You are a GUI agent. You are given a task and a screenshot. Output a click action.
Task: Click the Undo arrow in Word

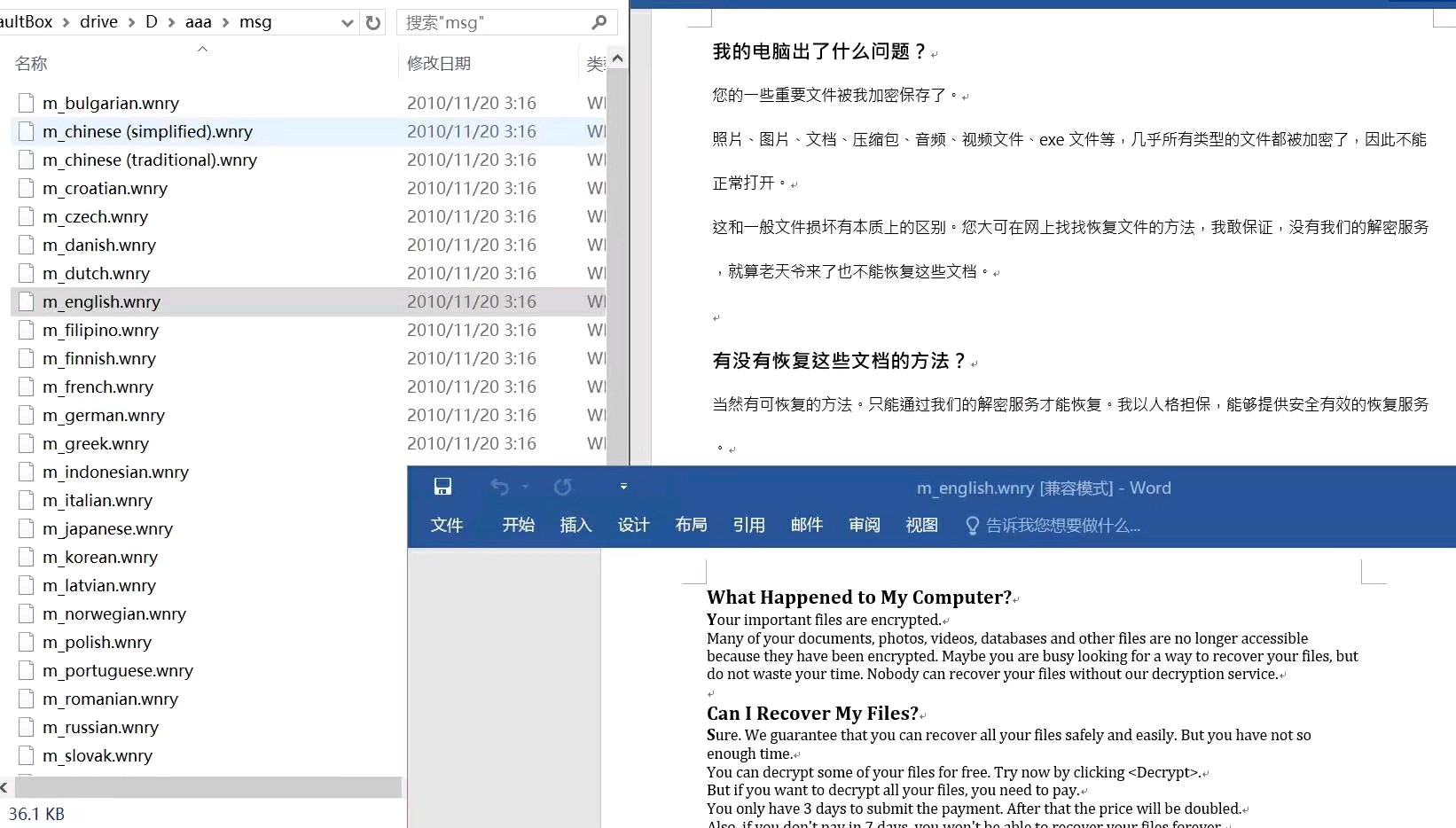click(x=499, y=487)
